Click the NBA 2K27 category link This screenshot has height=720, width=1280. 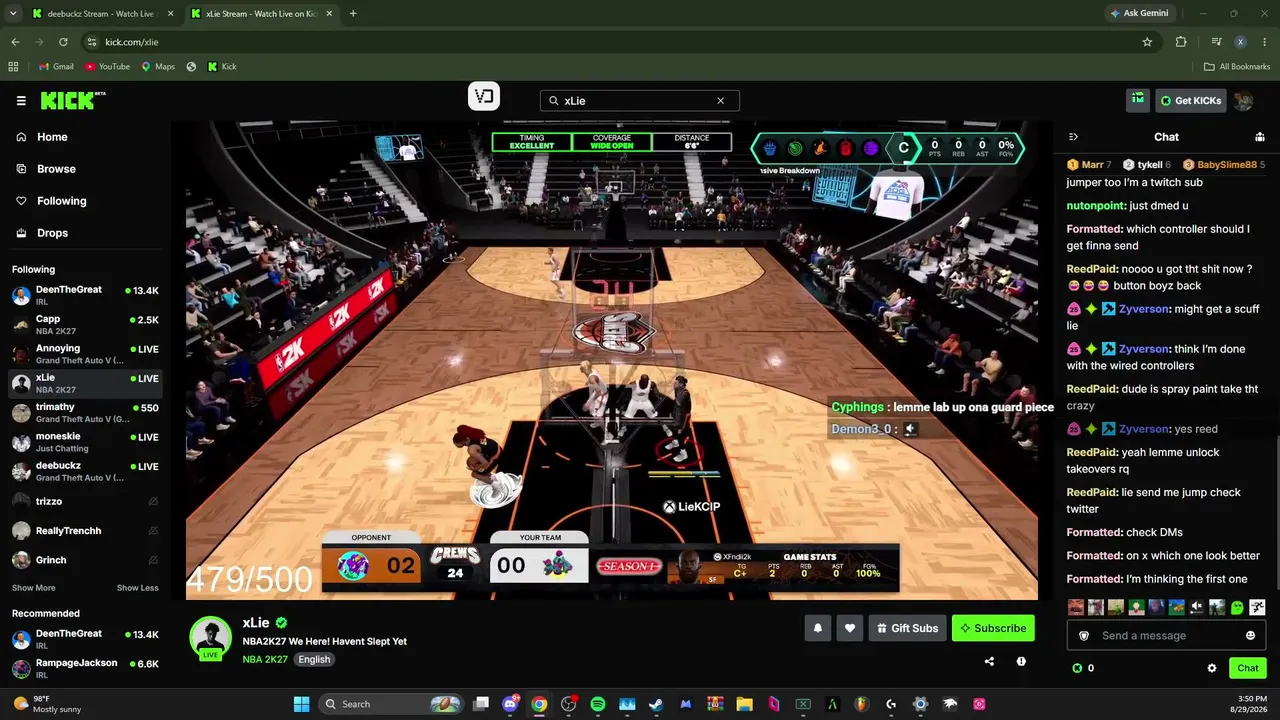click(x=265, y=660)
